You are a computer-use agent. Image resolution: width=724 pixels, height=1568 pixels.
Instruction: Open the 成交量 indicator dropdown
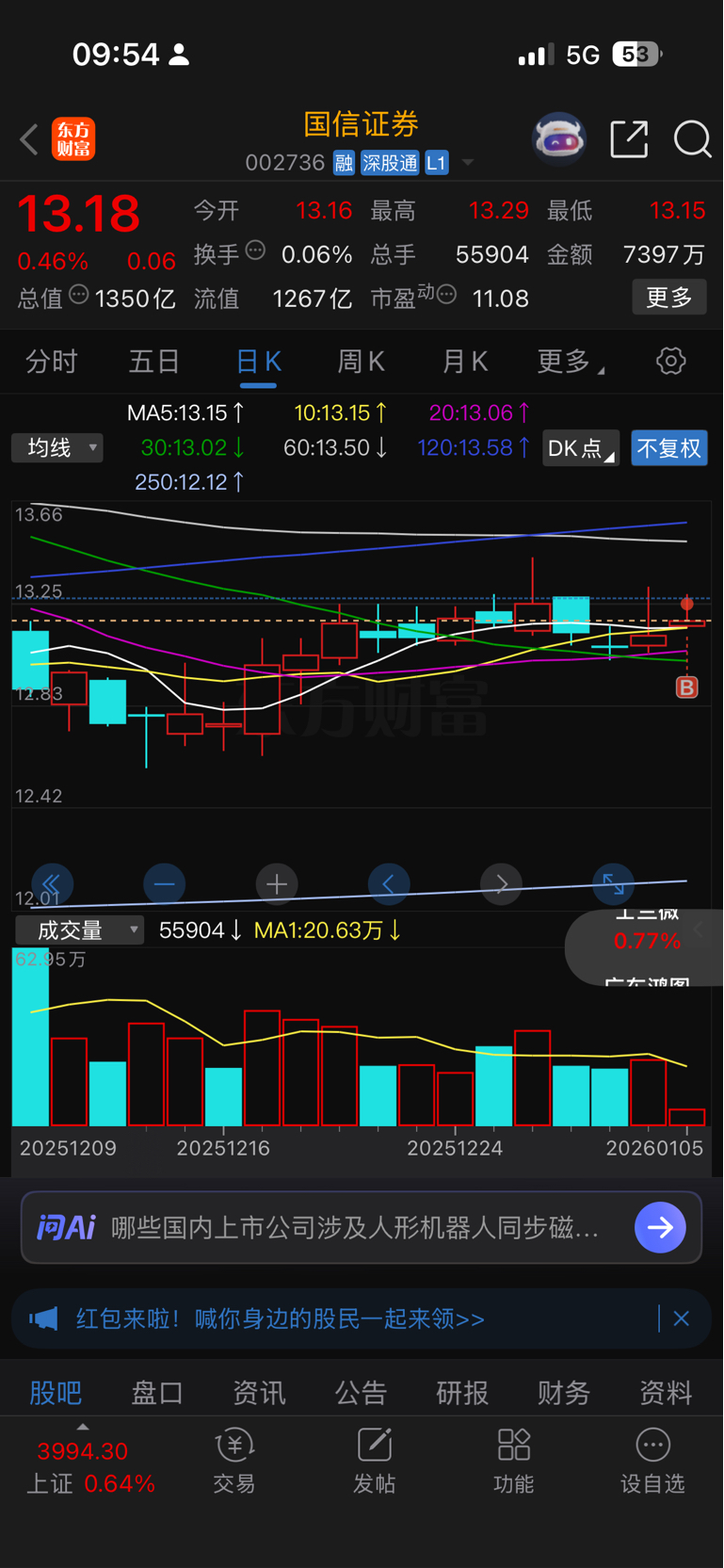pos(80,930)
